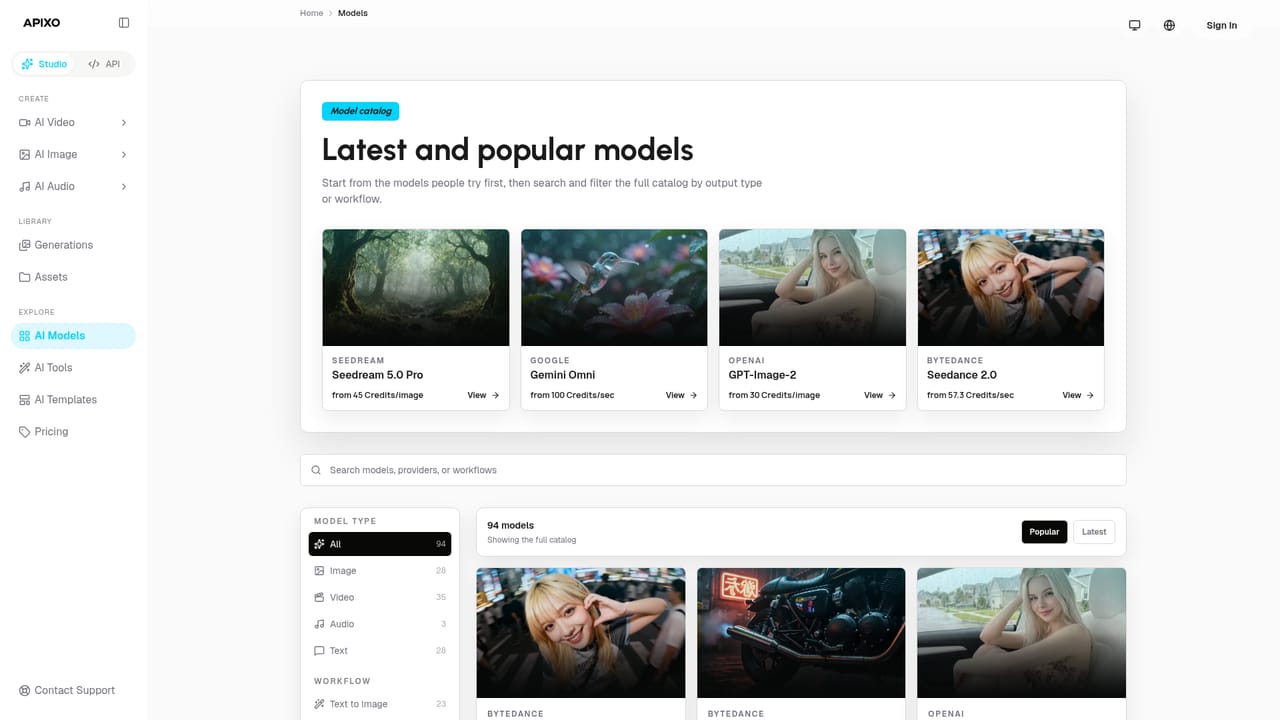Image resolution: width=1280 pixels, height=720 pixels.
Task: Sort models by Popular
Action: (1044, 532)
